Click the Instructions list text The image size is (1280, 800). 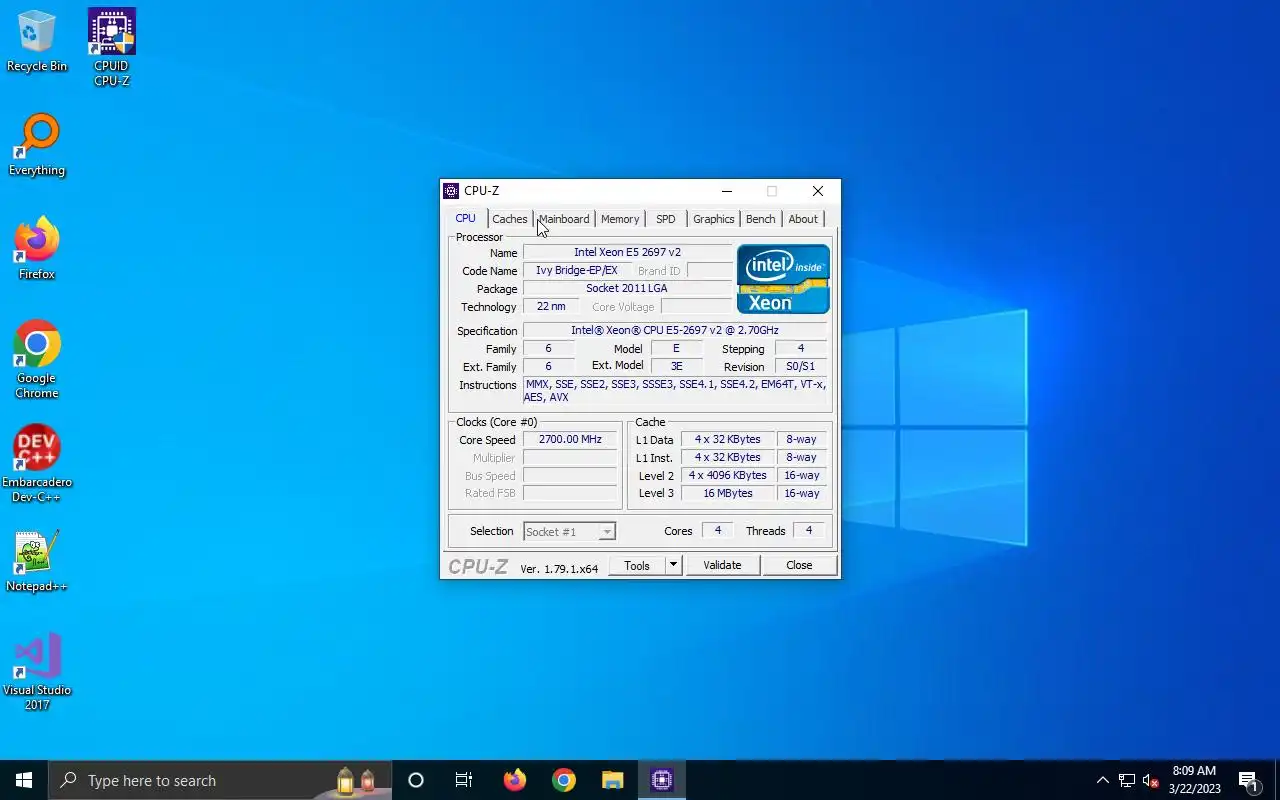click(x=675, y=390)
